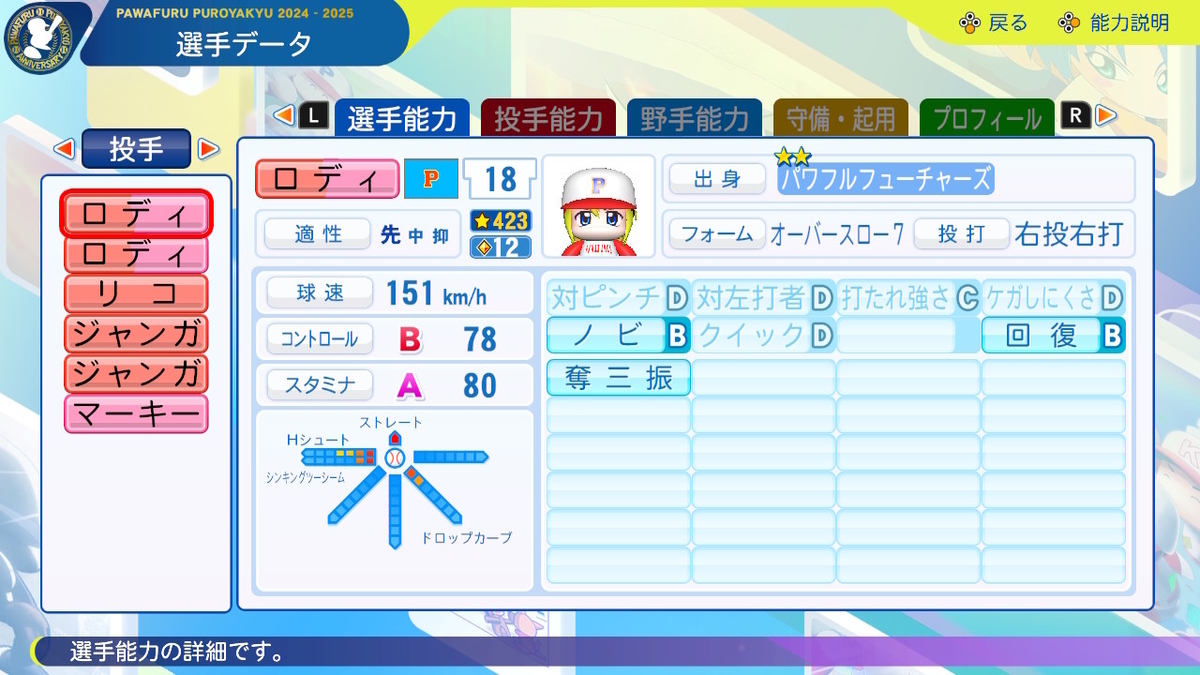The height and width of the screenshot is (675, 1200).
Task: Select 回復 B ability cell
Action: click(x=1054, y=336)
